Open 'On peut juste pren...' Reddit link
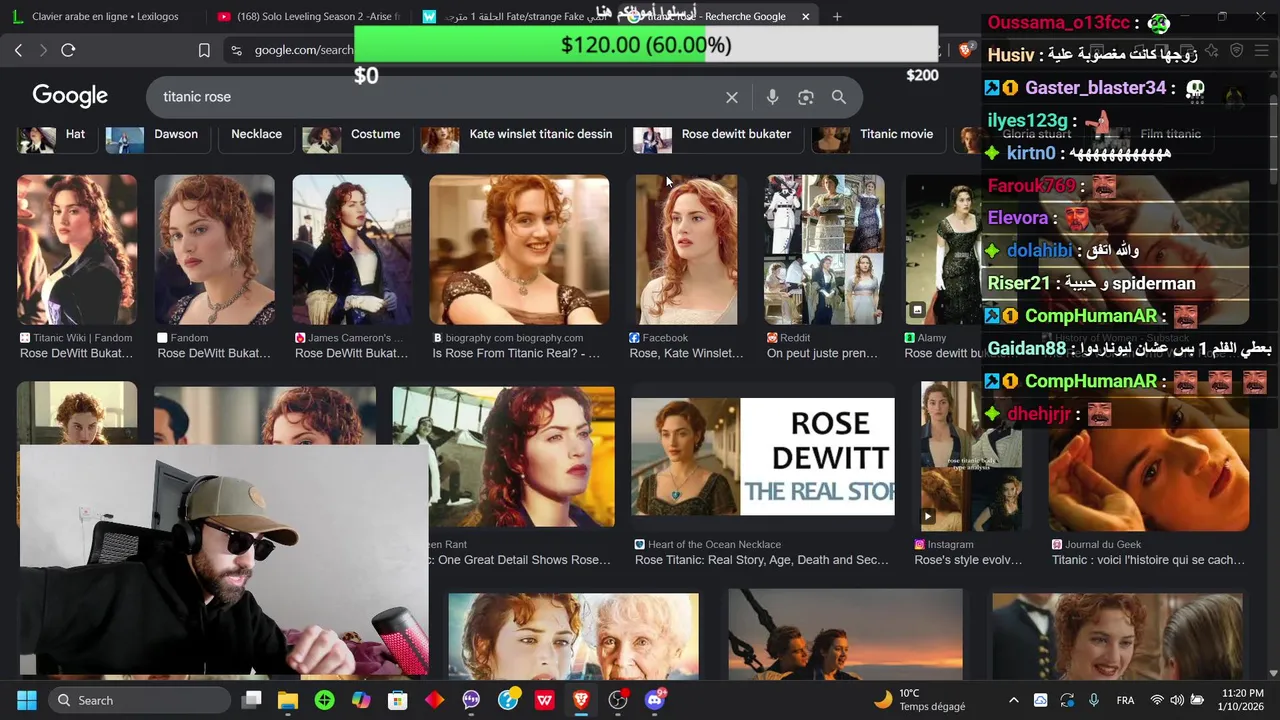This screenshot has width=1280, height=720. click(822, 353)
